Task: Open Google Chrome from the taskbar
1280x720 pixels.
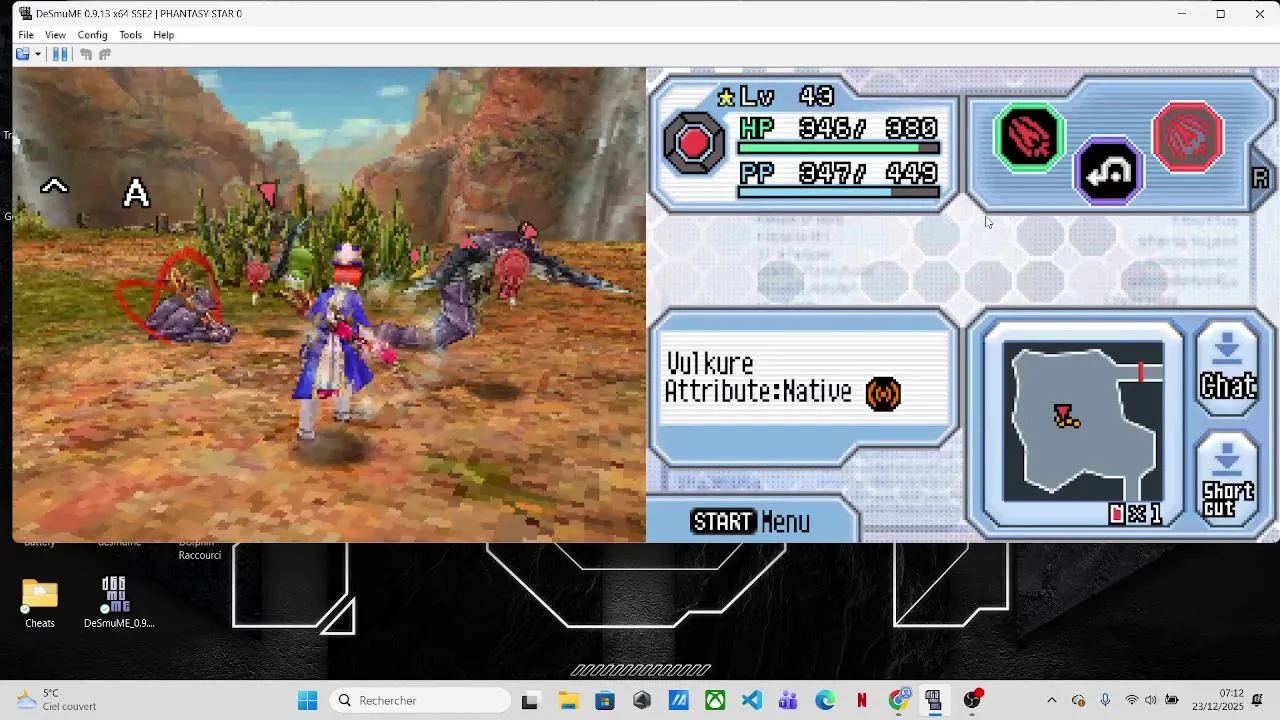Action: [898, 701]
